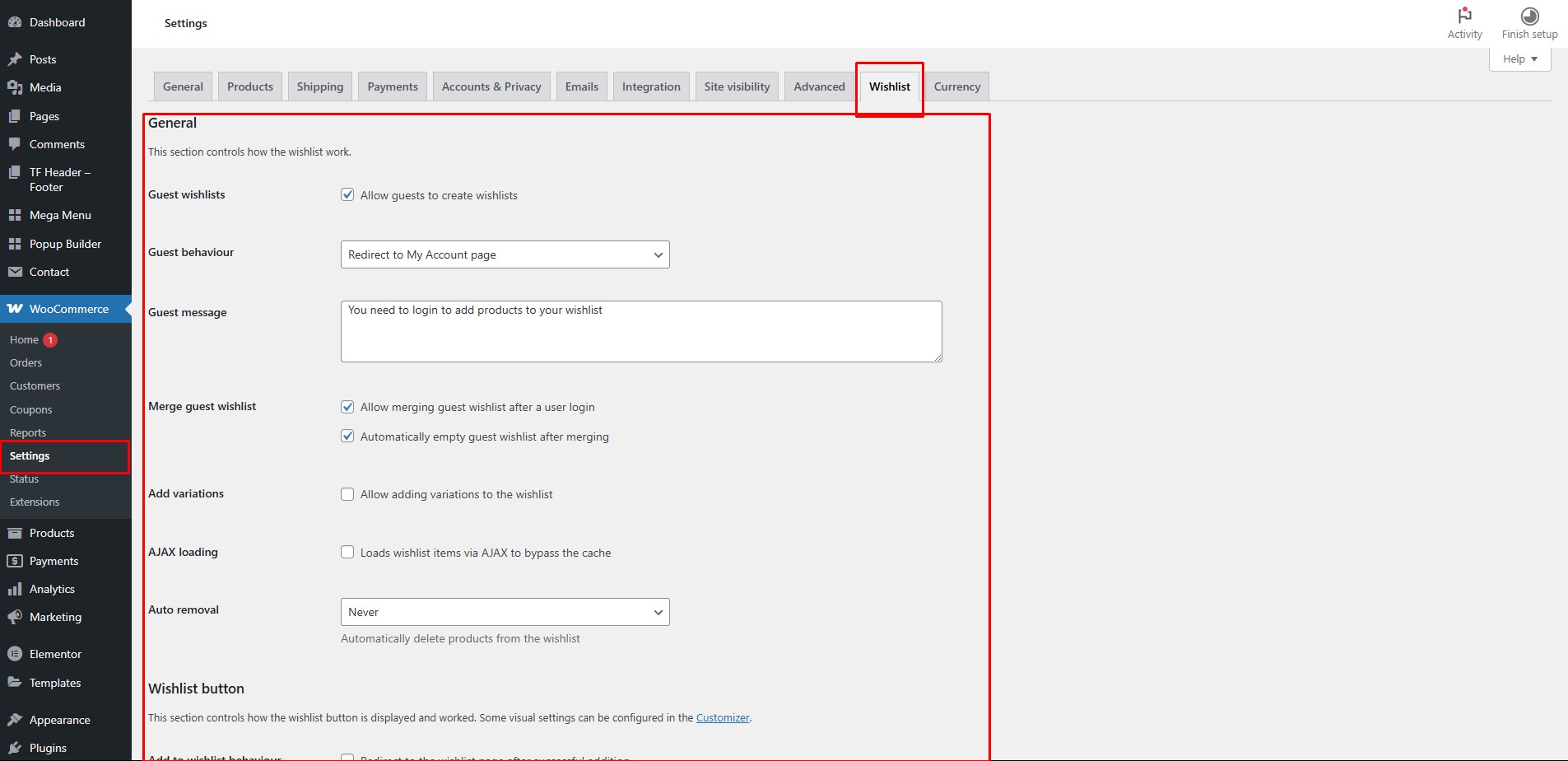This screenshot has width=1568, height=761.
Task: Open the Emails tab
Action: [x=582, y=86]
